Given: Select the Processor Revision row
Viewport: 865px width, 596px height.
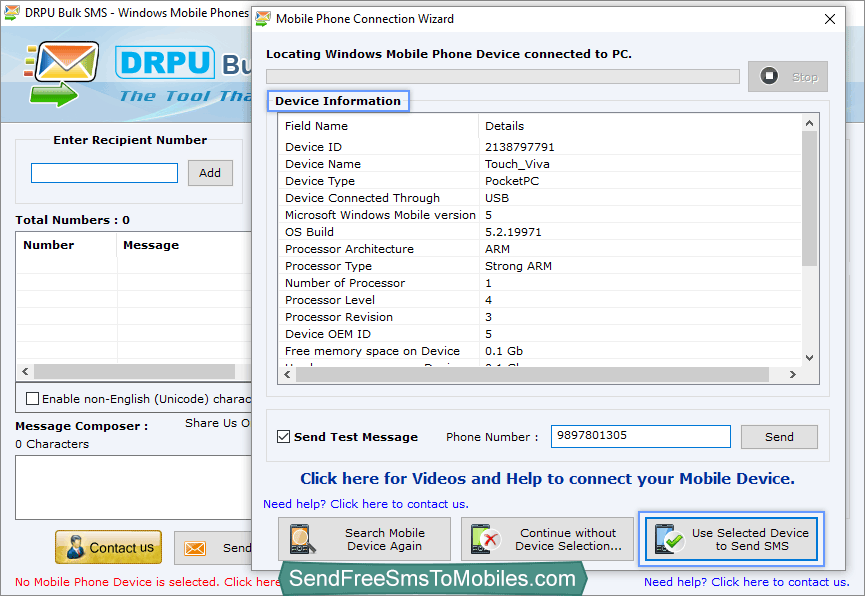Looking at the screenshot, I should coord(540,317).
